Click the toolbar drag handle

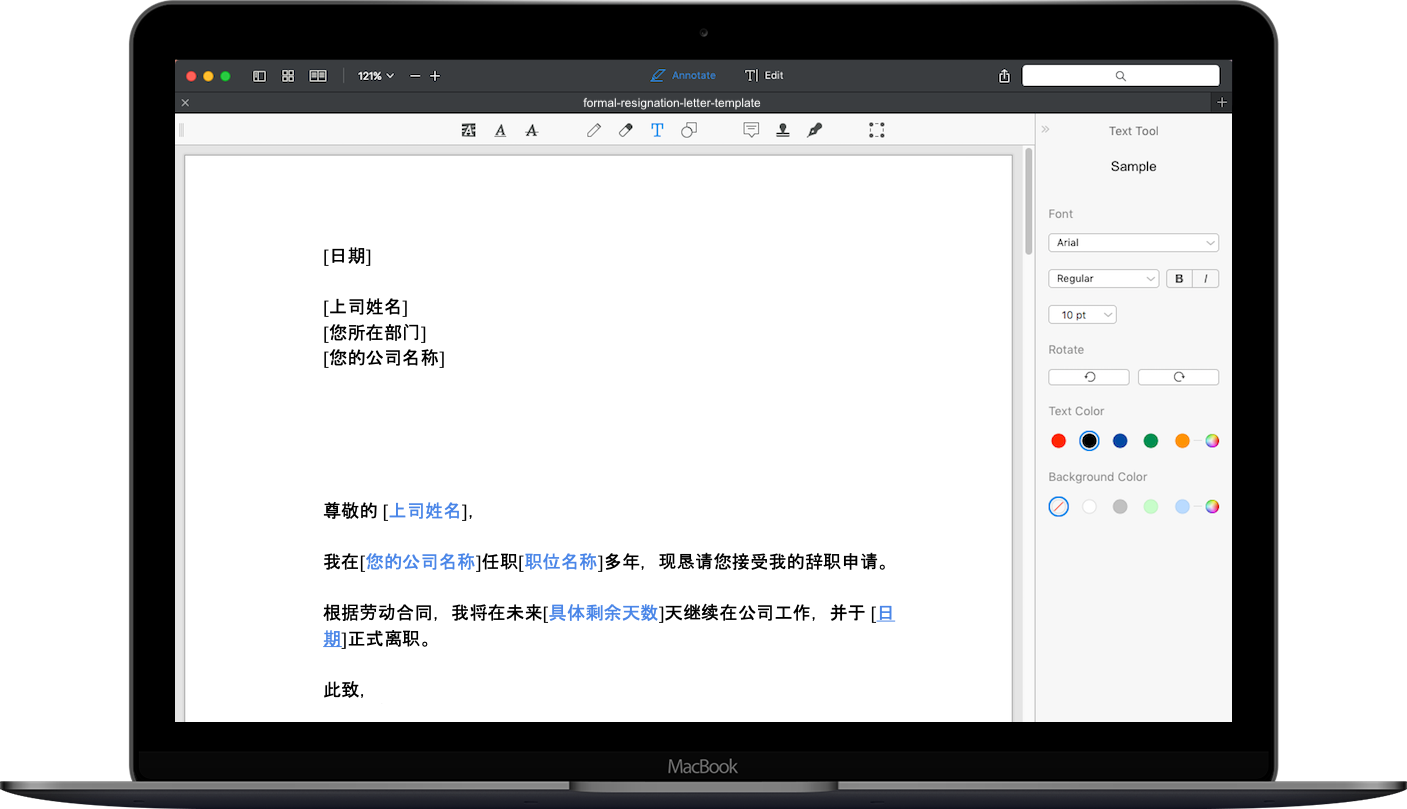coord(181,130)
